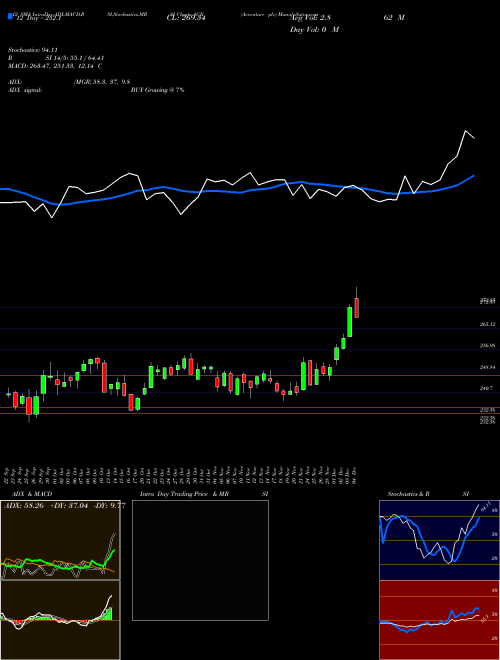Open the blue Stochastics chart thumbnail

tap(439, 540)
